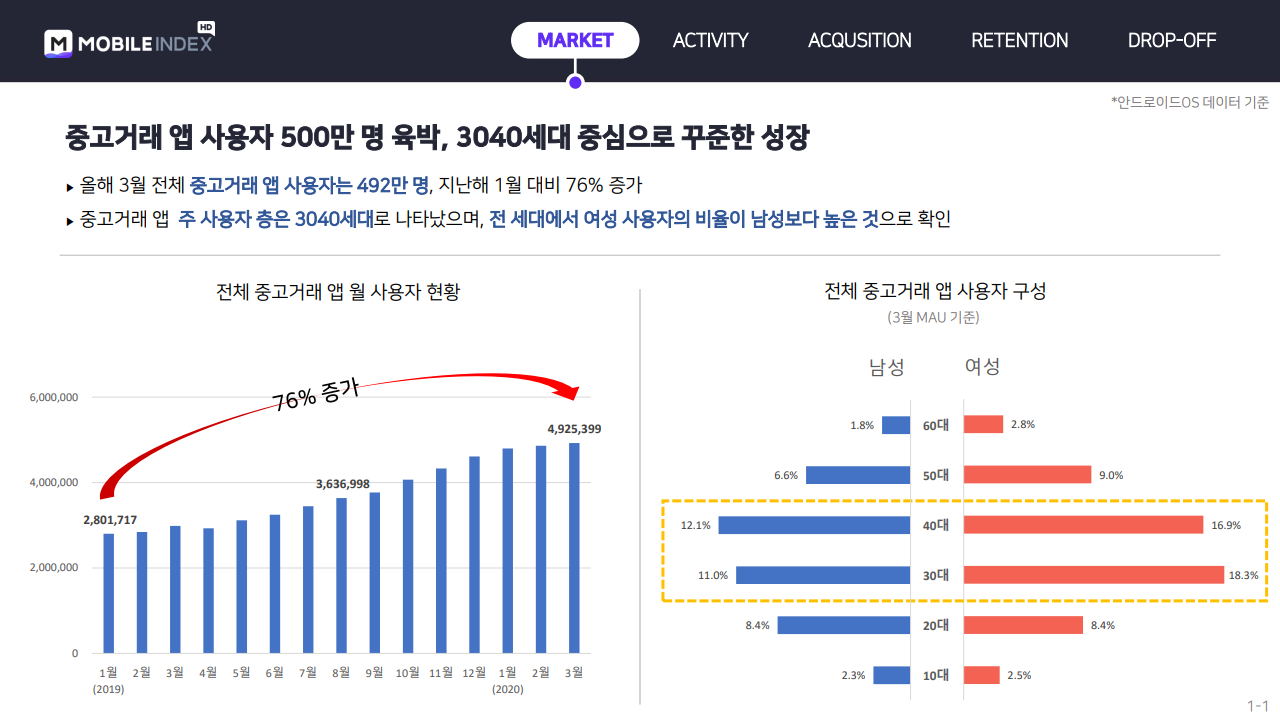1280x720 pixels.
Task: Click the purple dot marker under MARKET
Action: point(575,82)
